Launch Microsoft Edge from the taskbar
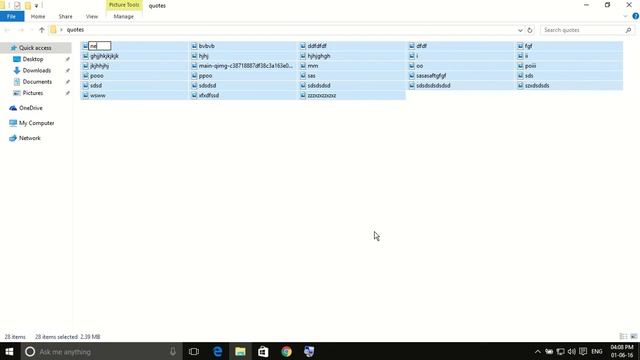 [218, 351]
